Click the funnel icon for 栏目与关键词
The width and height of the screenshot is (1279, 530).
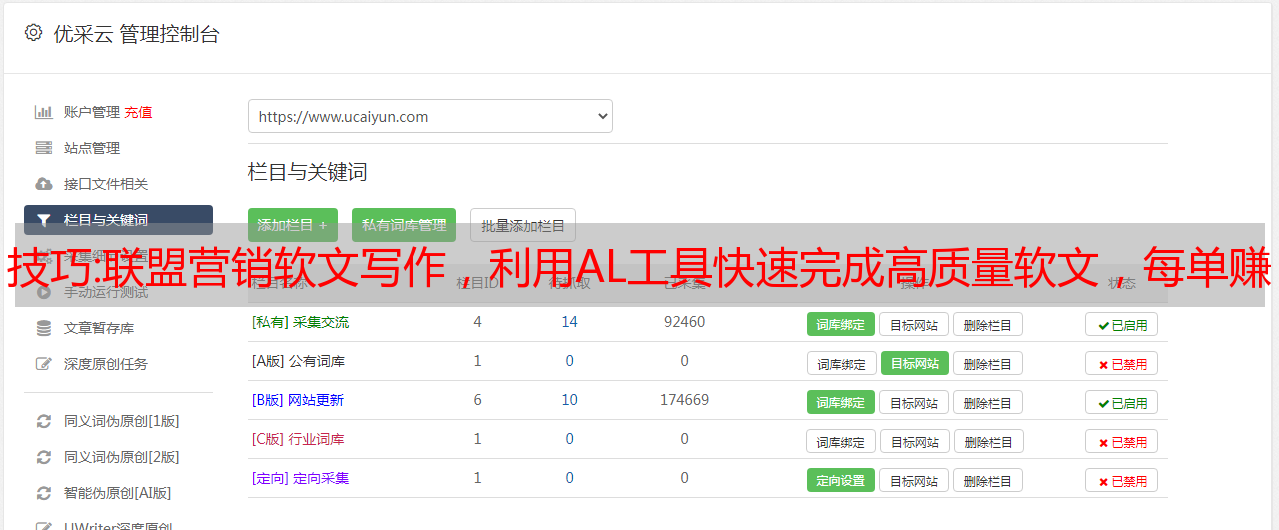point(44,220)
